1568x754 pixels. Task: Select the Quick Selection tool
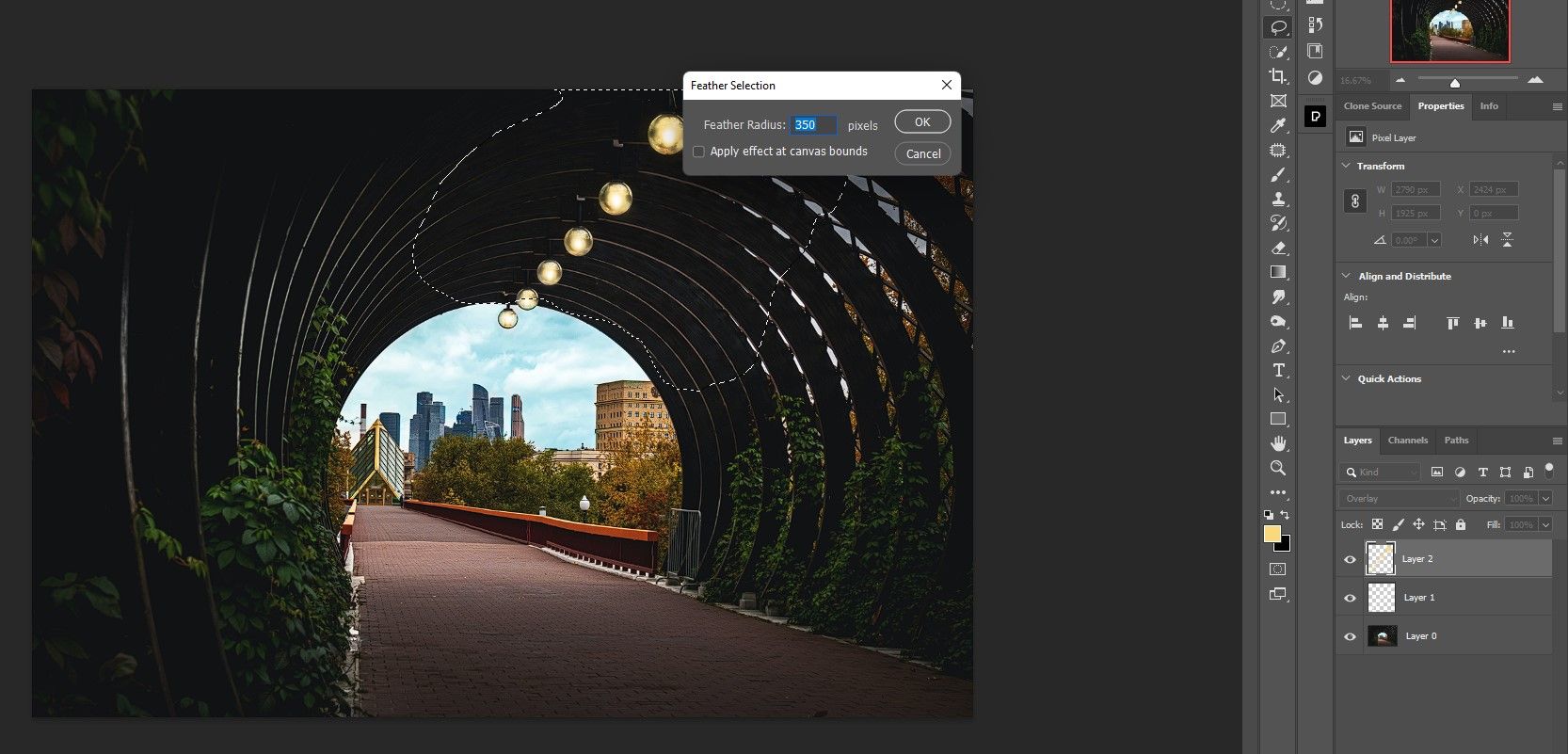pos(1278,52)
